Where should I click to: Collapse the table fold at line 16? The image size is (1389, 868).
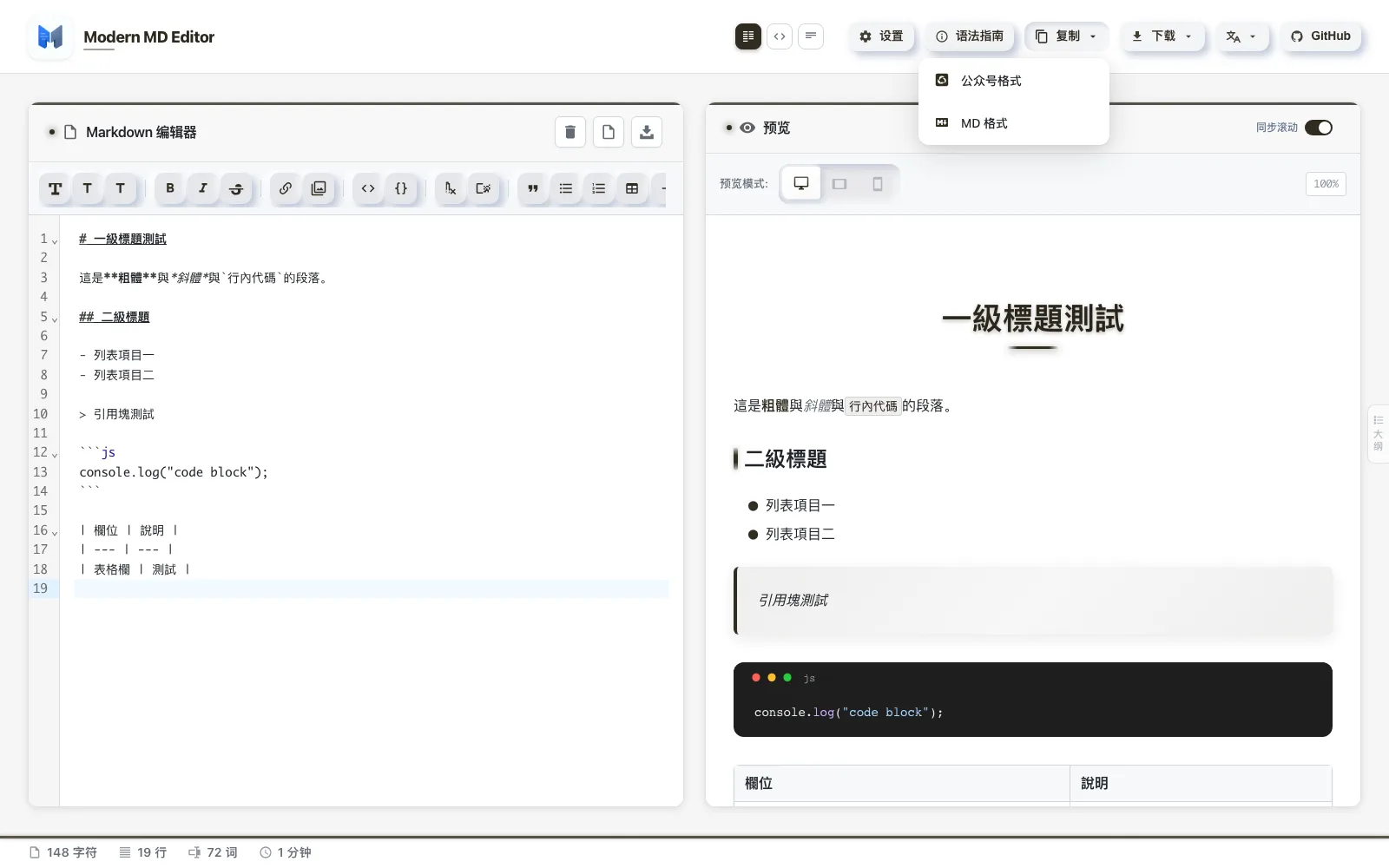tap(55, 533)
